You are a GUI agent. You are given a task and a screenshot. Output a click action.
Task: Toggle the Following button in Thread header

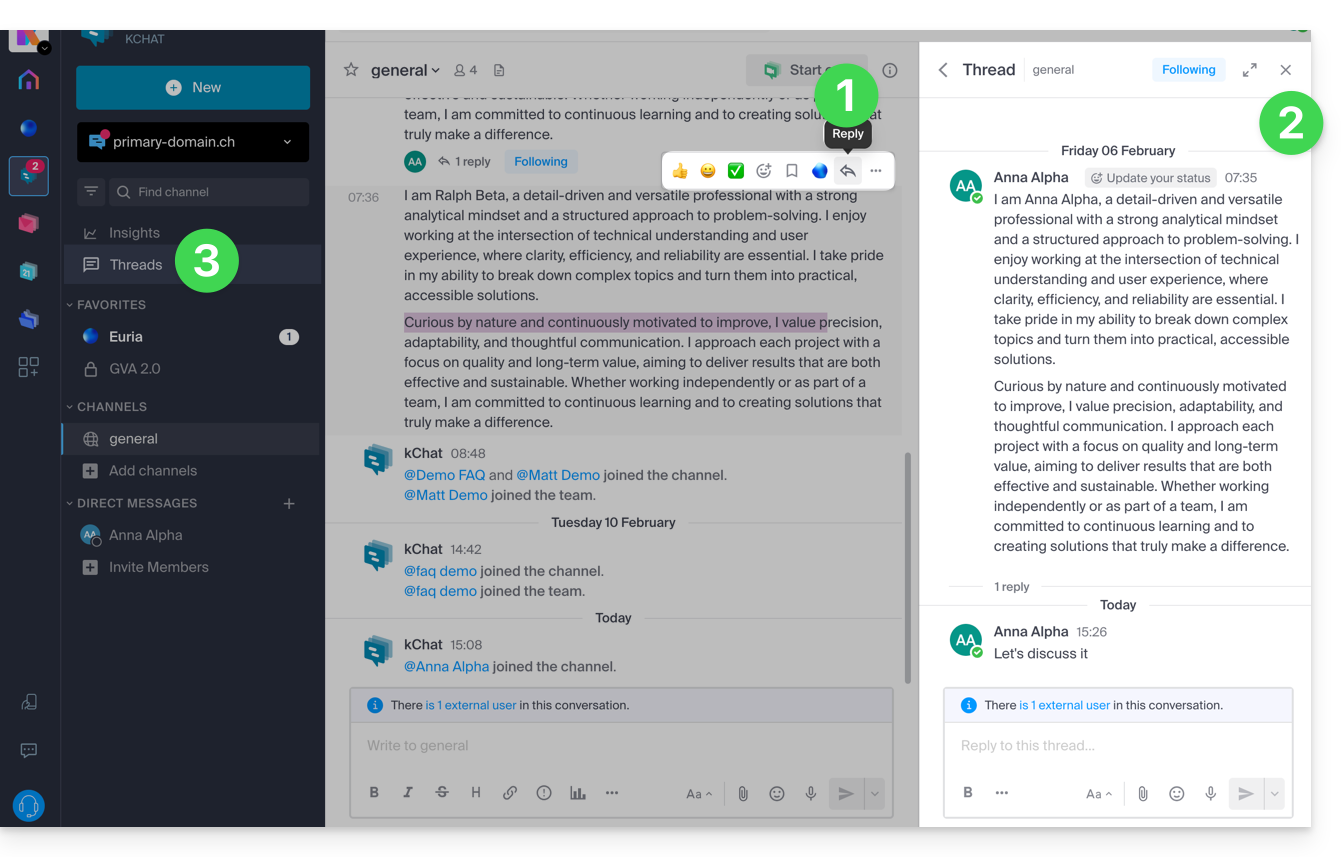point(1189,70)
